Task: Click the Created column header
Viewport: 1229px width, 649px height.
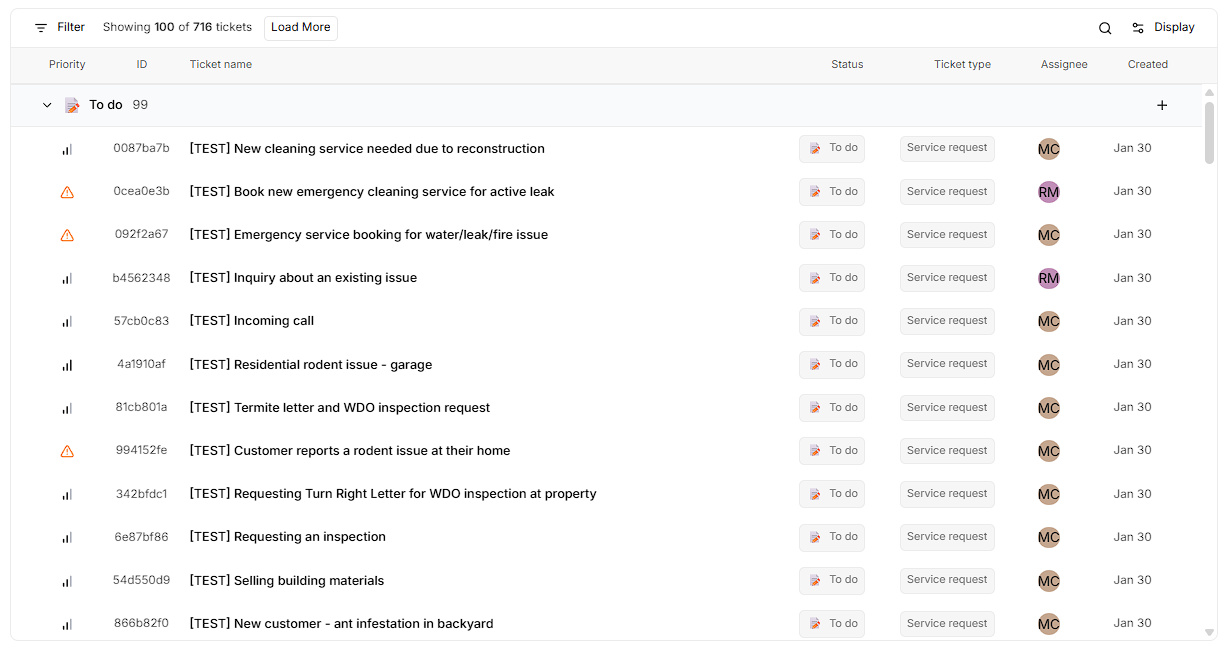Action: point(1147,64)
